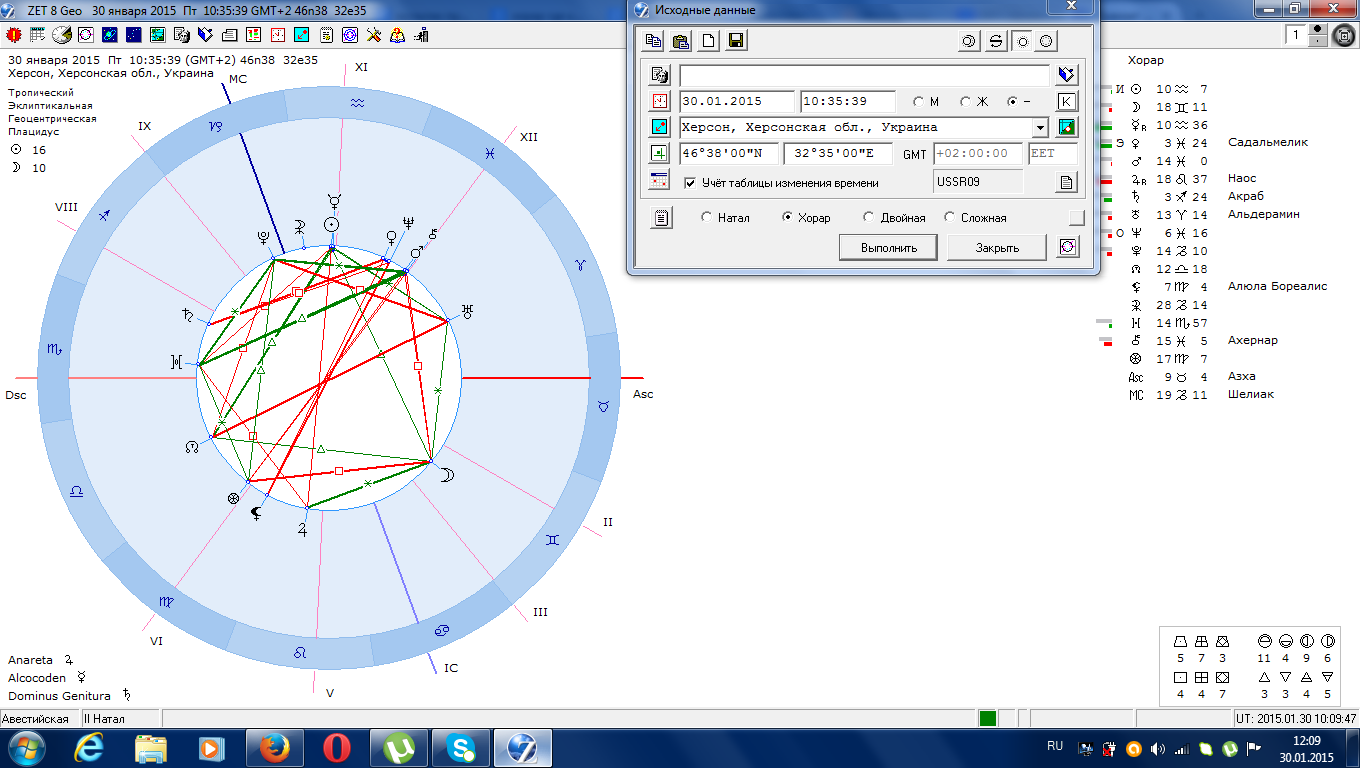The image size is (1360, 768).
Task: Select the Двойная chart type radio
Action: click(894, 217)
